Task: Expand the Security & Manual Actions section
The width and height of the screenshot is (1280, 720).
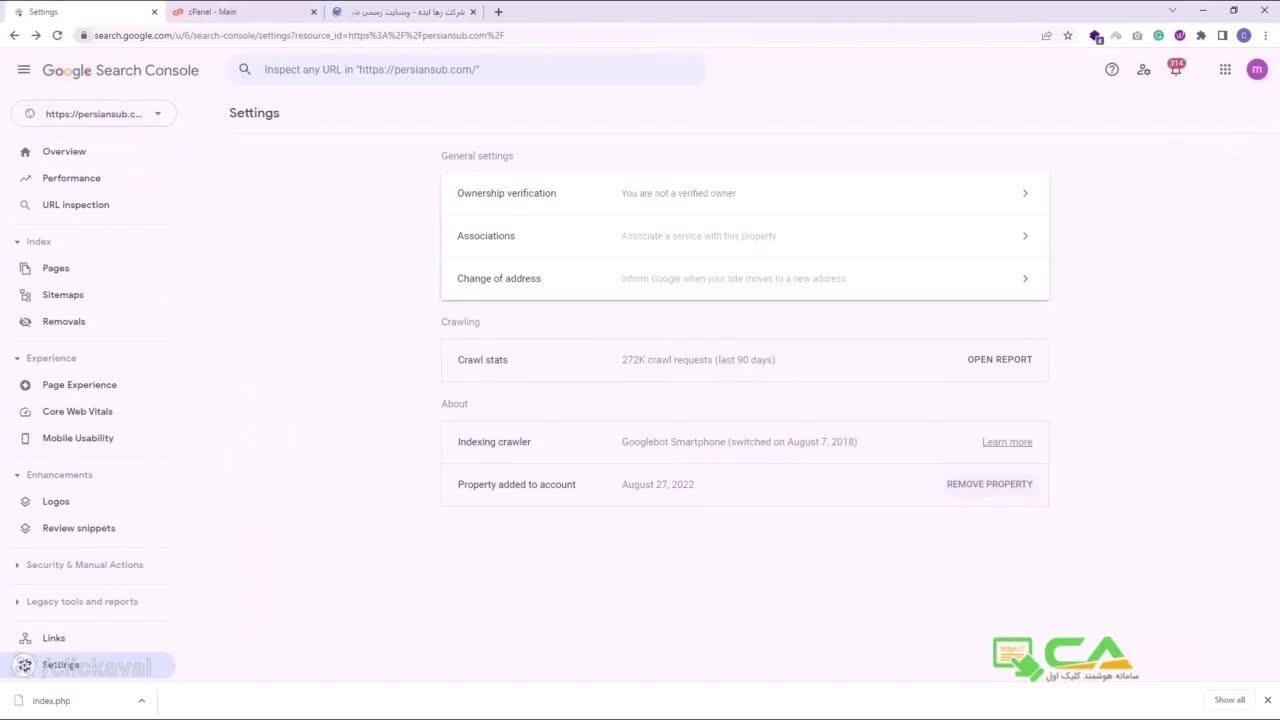Action: [x=17, y=565]
